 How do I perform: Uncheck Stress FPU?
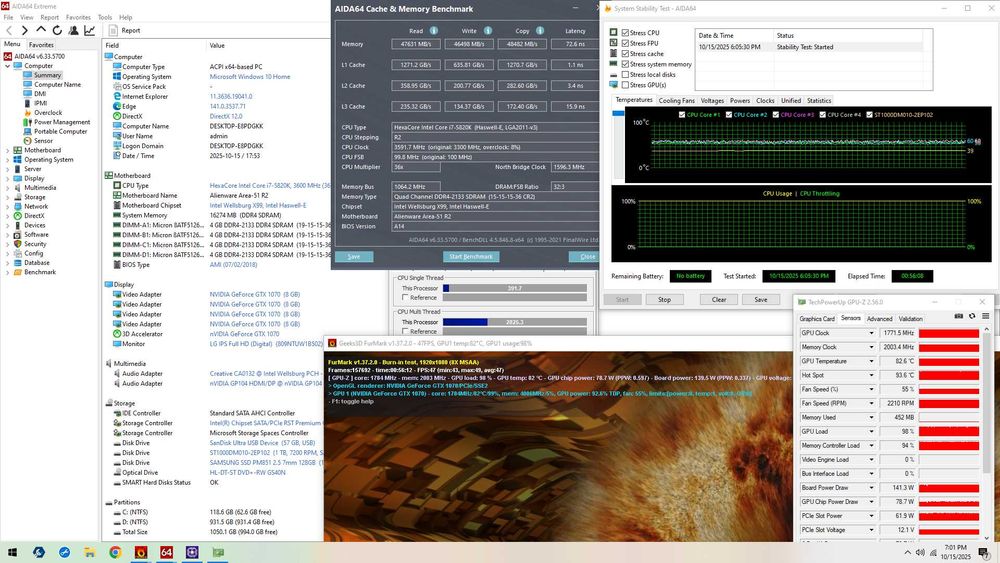[626, 43]
